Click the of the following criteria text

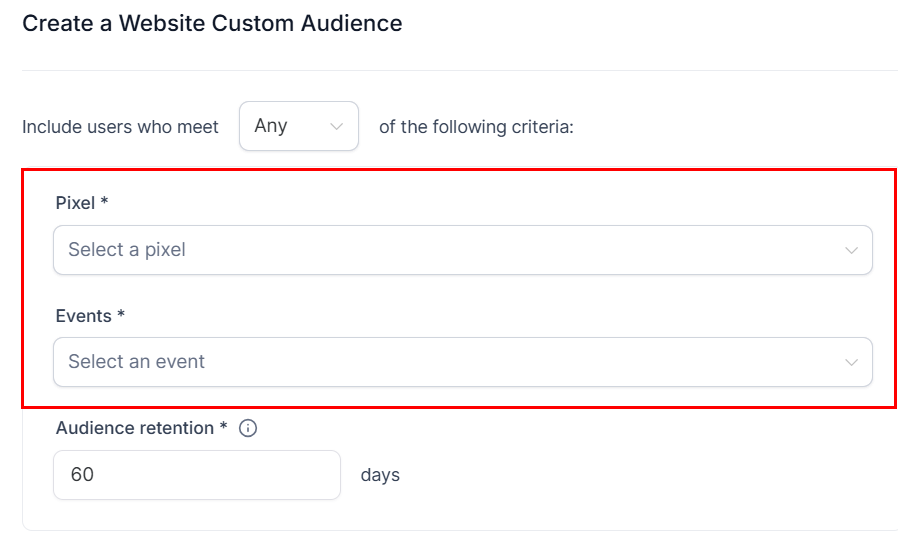(x=476, y=127)
